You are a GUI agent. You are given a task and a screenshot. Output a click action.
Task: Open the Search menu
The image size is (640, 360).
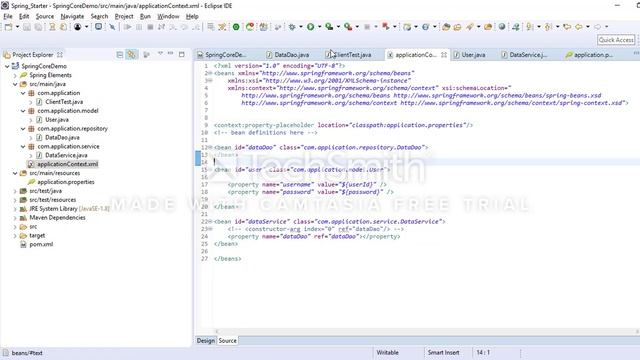(x=99, y=16)
